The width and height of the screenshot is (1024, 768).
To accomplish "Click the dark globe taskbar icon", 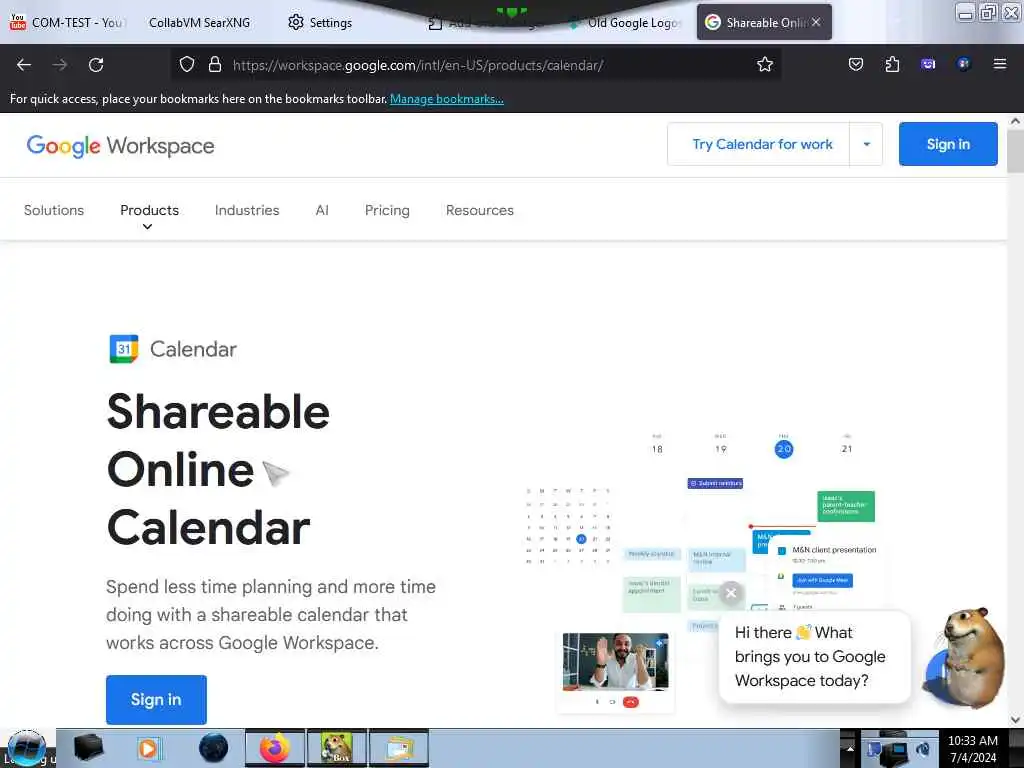I will [x=214, y=748].
